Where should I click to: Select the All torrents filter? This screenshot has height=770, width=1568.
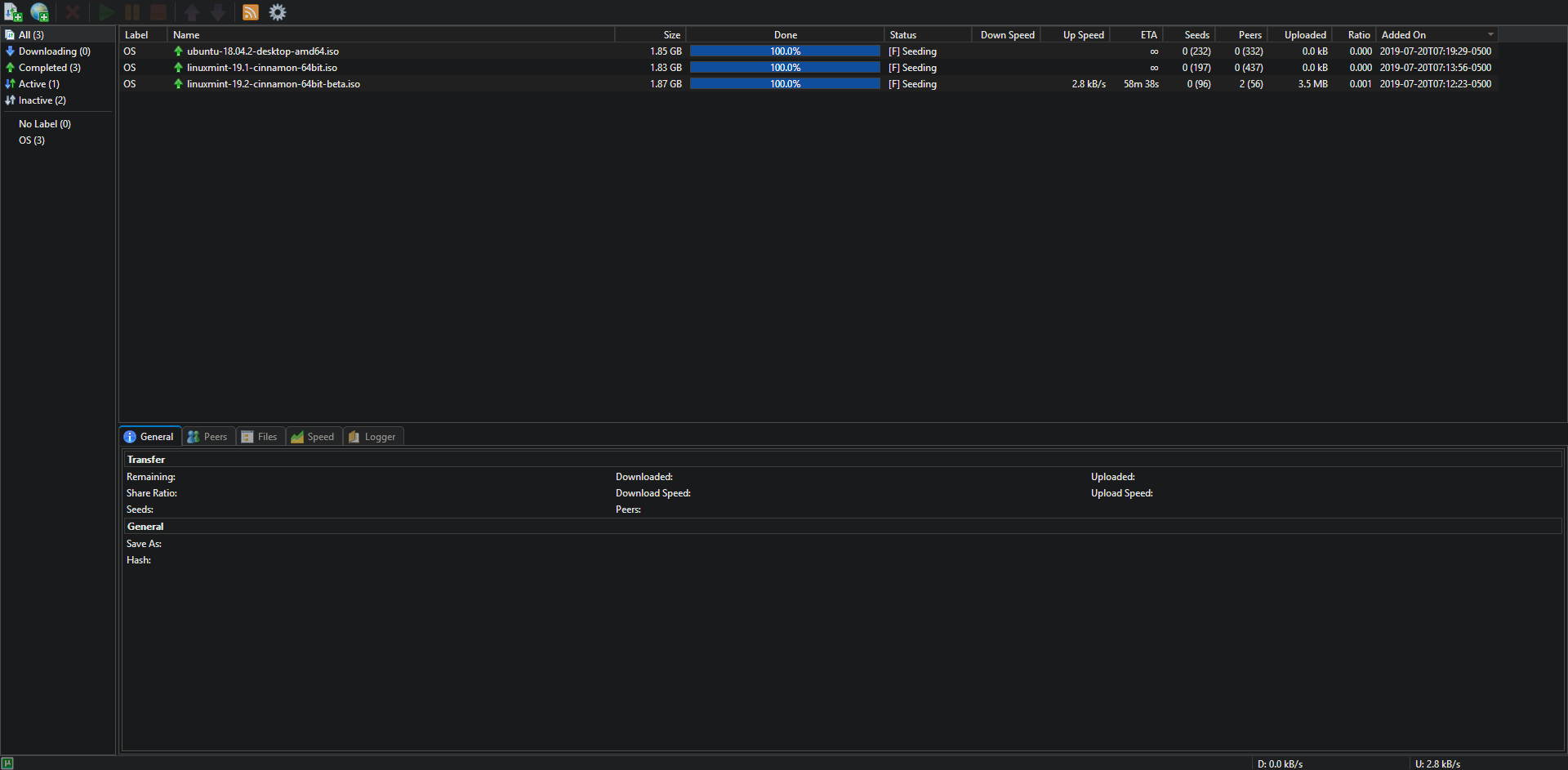(31, 34)
